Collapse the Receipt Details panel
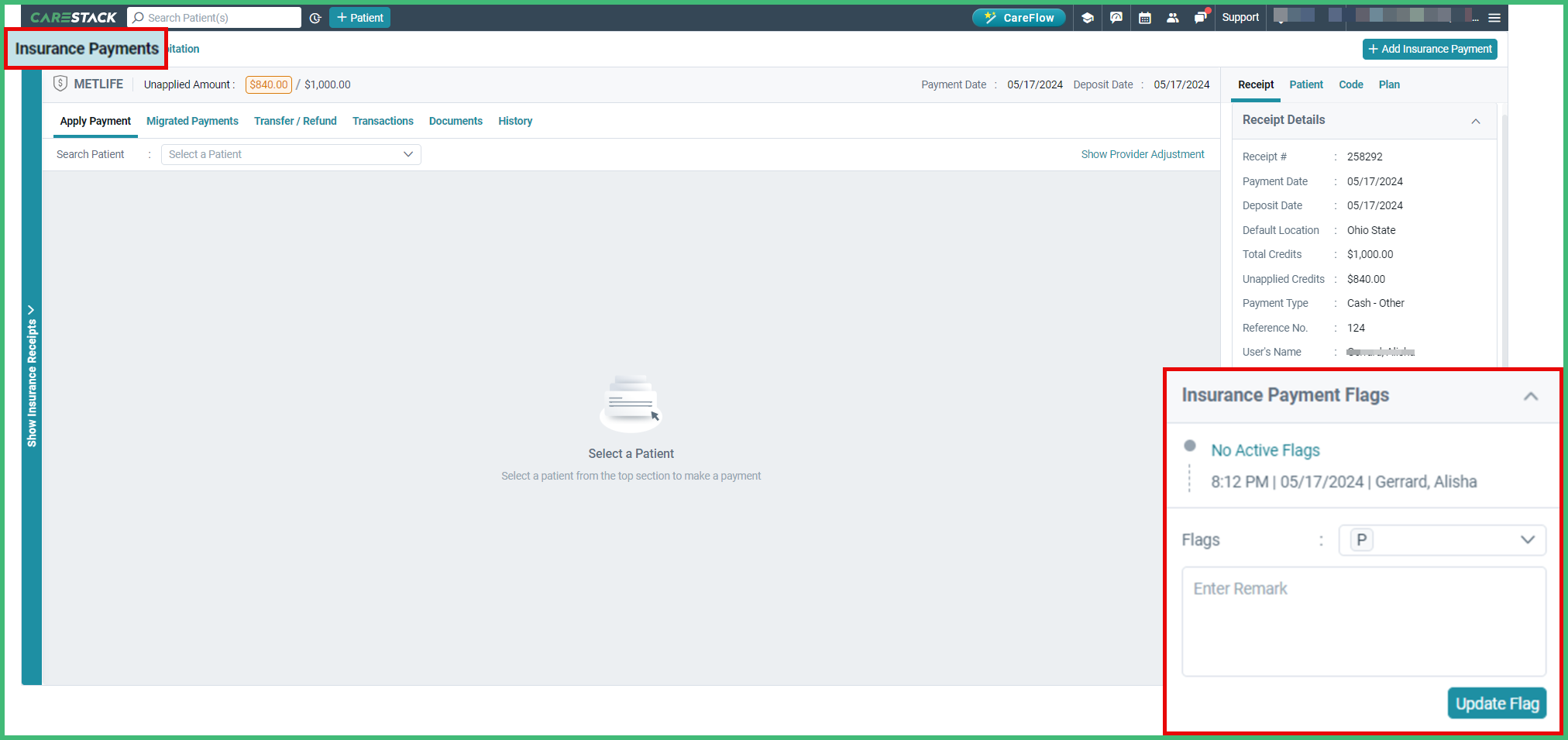 [x=1476, y=121]
